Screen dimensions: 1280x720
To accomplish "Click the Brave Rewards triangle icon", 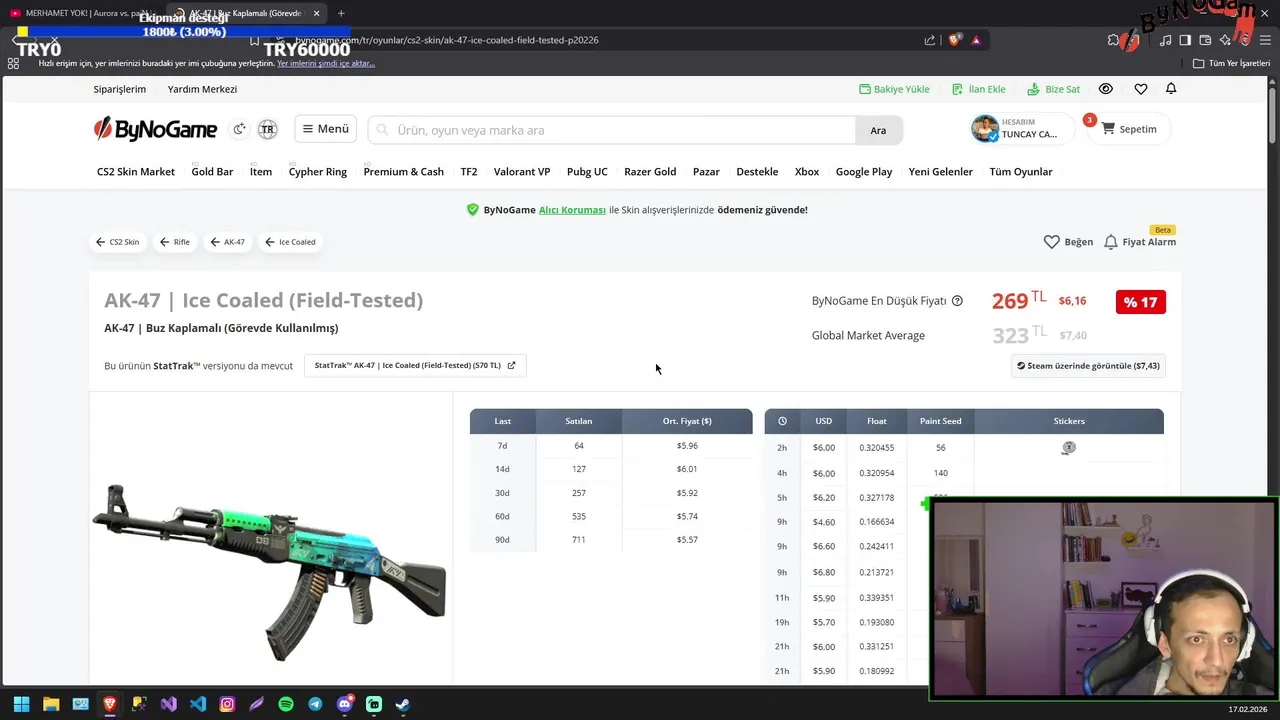I will 976,40.
